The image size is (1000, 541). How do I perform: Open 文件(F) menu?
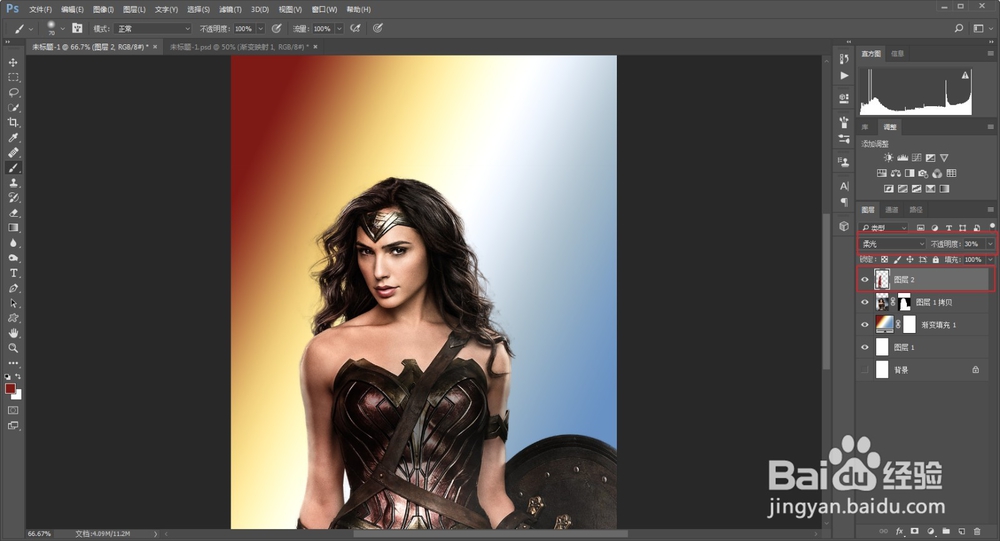(40, 10)
